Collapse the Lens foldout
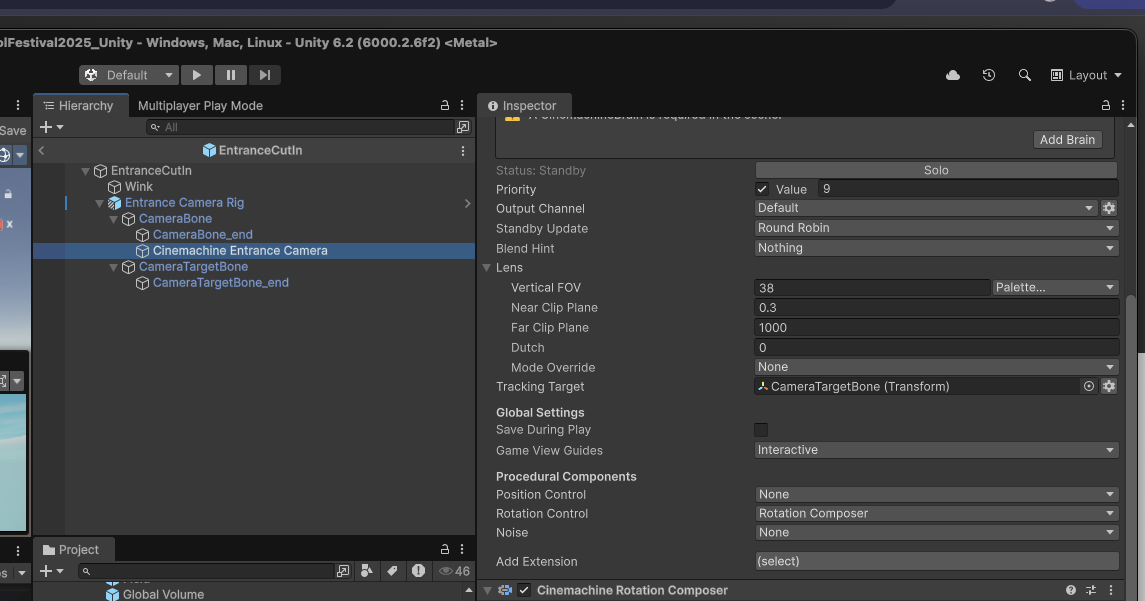 [489, 267]
